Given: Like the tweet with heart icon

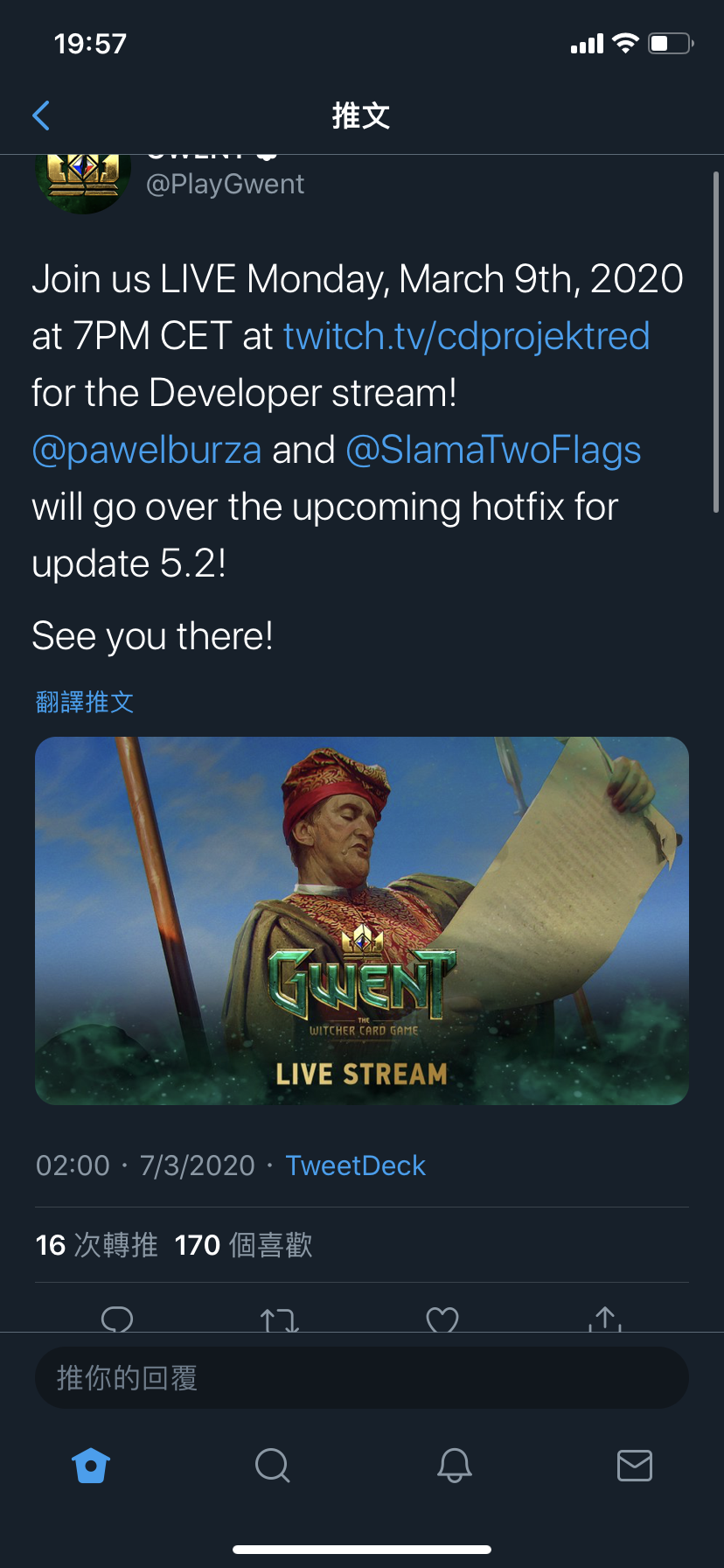Looking at the screenshot, I should point(442,1319).
